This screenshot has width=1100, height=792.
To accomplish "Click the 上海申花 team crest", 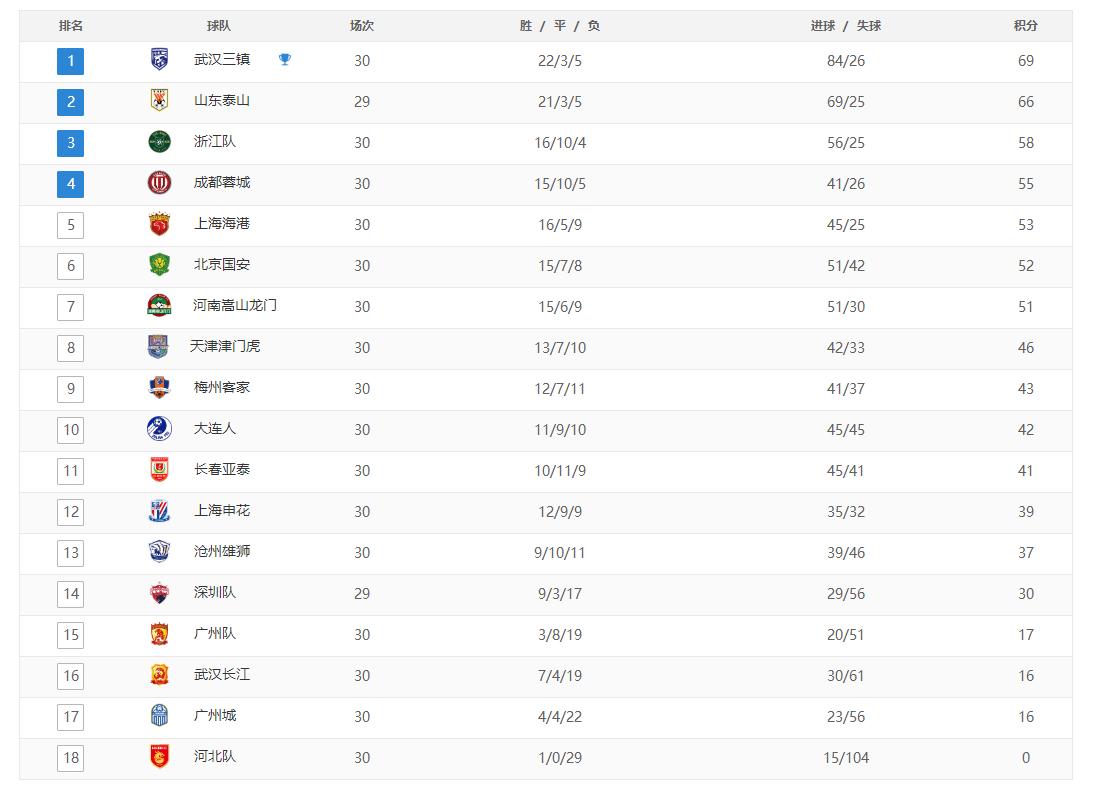I will click(159, 511).
